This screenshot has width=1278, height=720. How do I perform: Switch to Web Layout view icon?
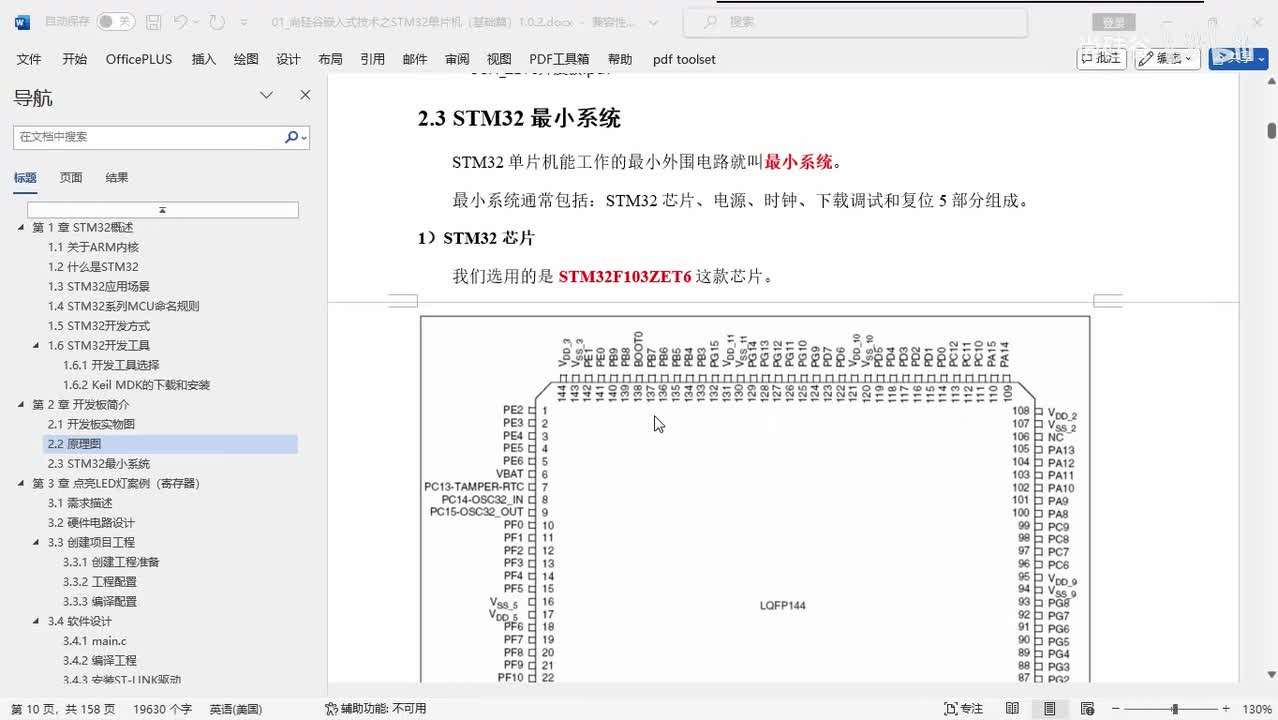point(1087,709)
